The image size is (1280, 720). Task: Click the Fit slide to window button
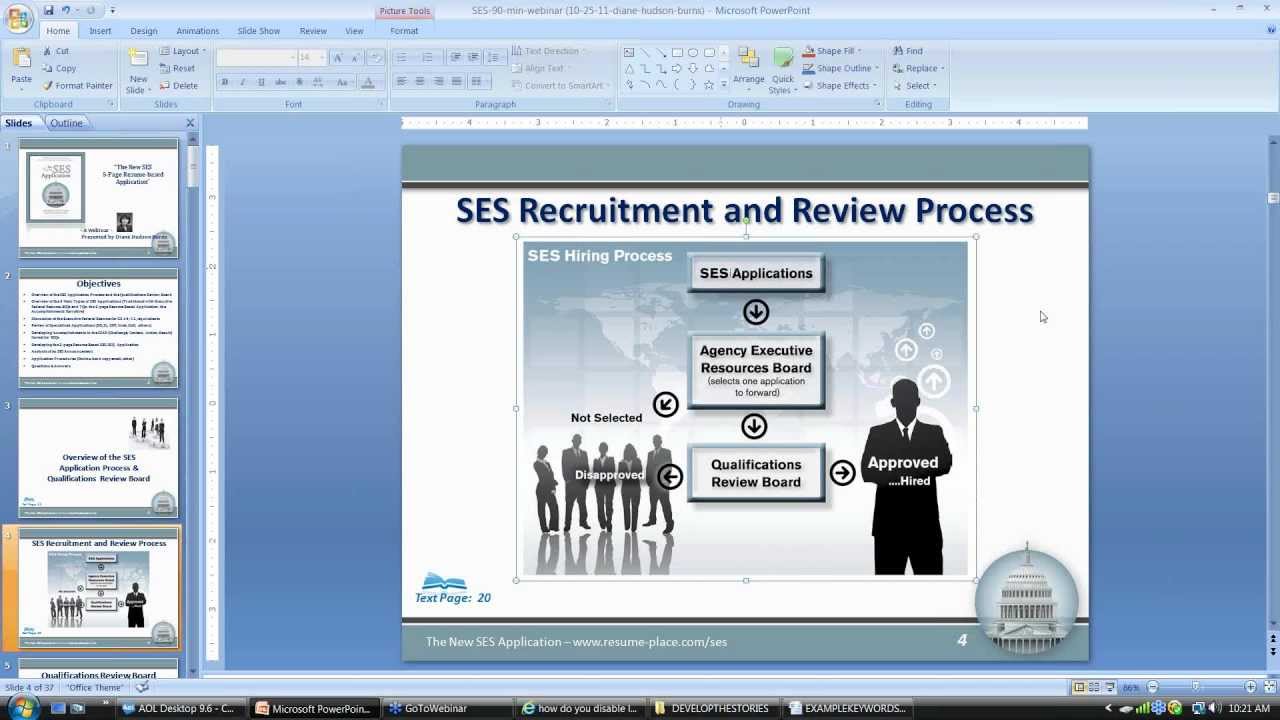coord(1270,687)
